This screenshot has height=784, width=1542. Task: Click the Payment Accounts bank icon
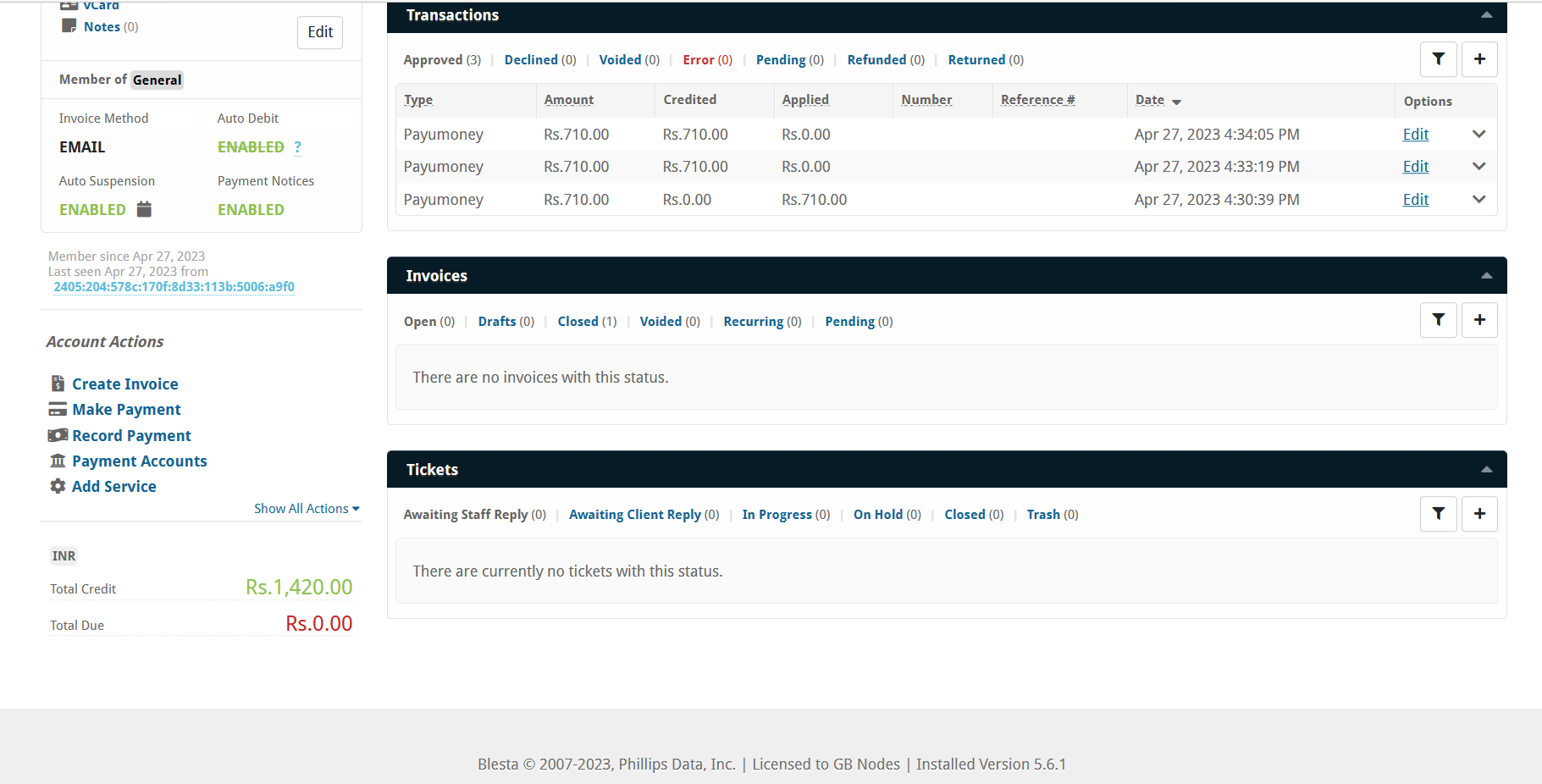tap(58, 461)
